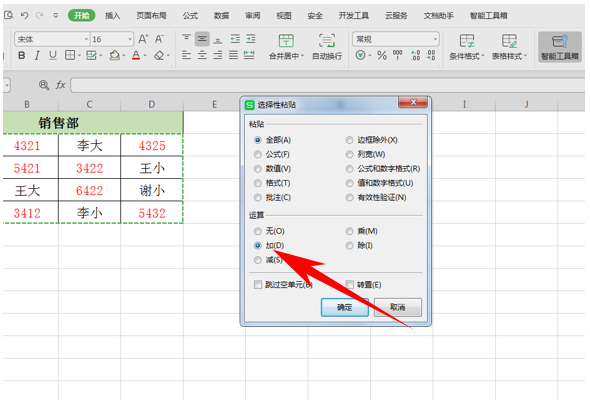
Task: Toggle Underline formatting
Action: coord(53,56)
